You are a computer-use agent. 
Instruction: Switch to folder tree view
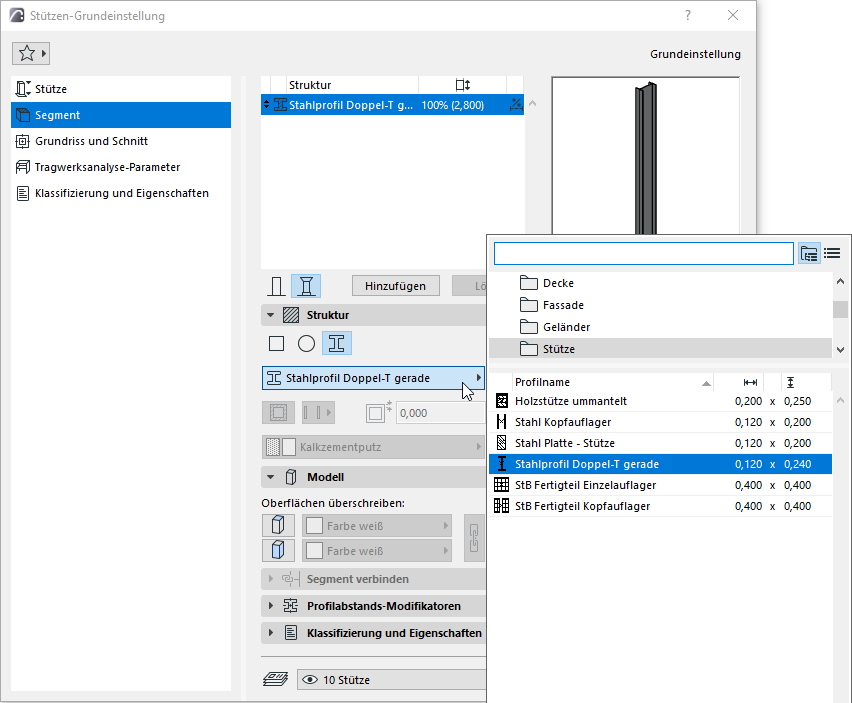[809, 254]
